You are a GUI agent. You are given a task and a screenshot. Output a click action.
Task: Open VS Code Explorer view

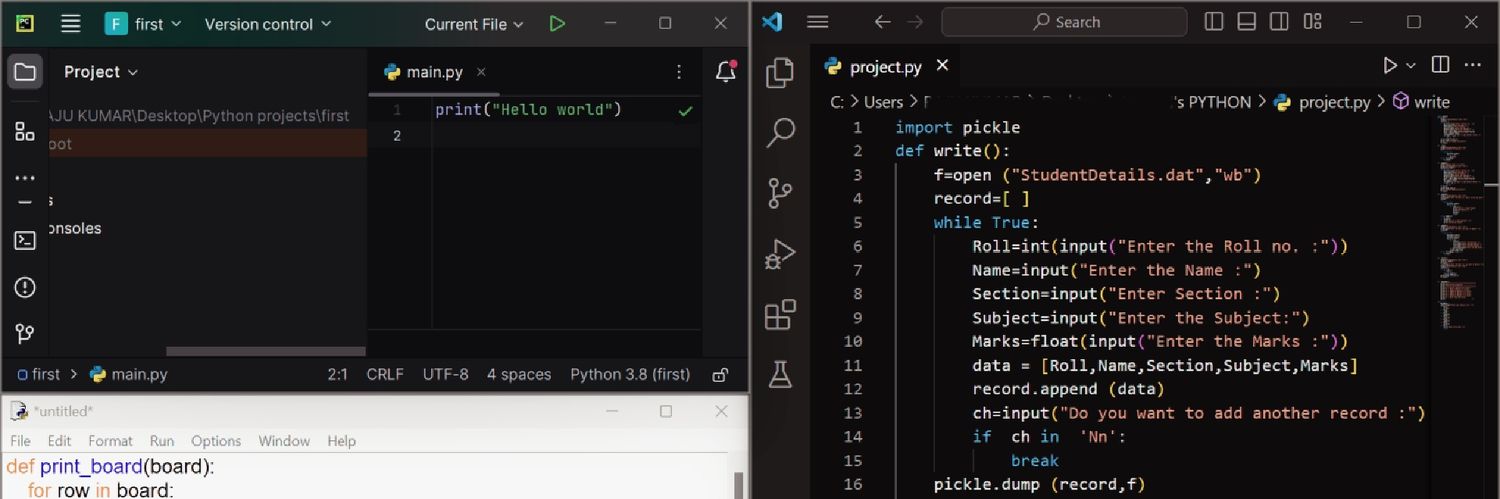(x=779, y=73)
